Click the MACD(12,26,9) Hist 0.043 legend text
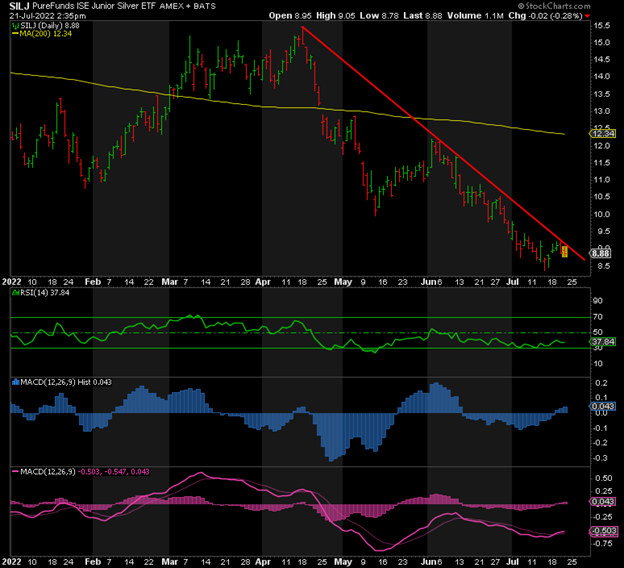The width and height of the screenshot is (624, 568). tap(66, 382)
